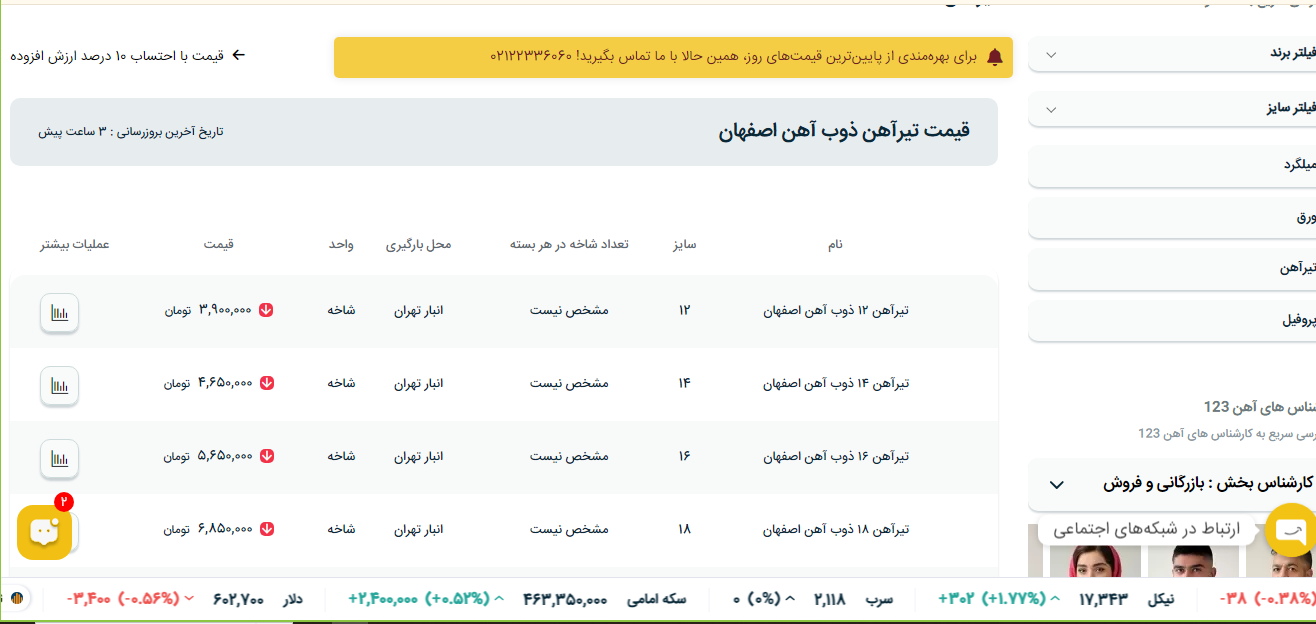Open تیرآهن ۱۸ ذوب آهن اصفهان product link

point(835,529)
